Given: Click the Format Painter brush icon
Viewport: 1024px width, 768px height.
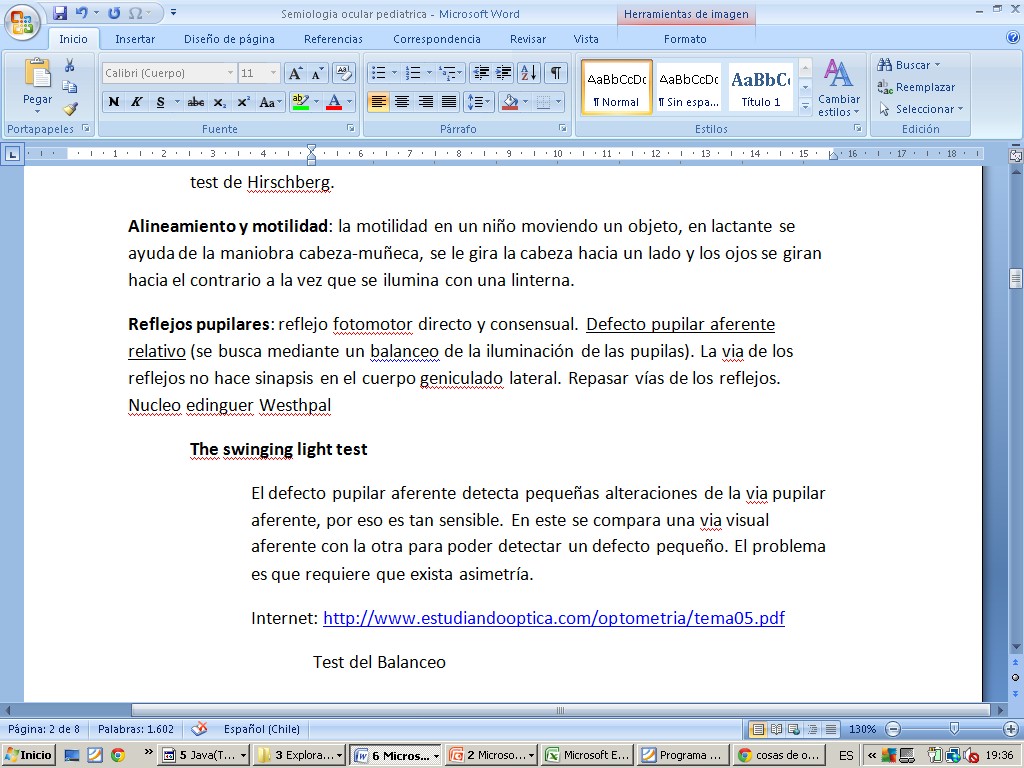Looking at the screenshot, I should coord(70,109).
